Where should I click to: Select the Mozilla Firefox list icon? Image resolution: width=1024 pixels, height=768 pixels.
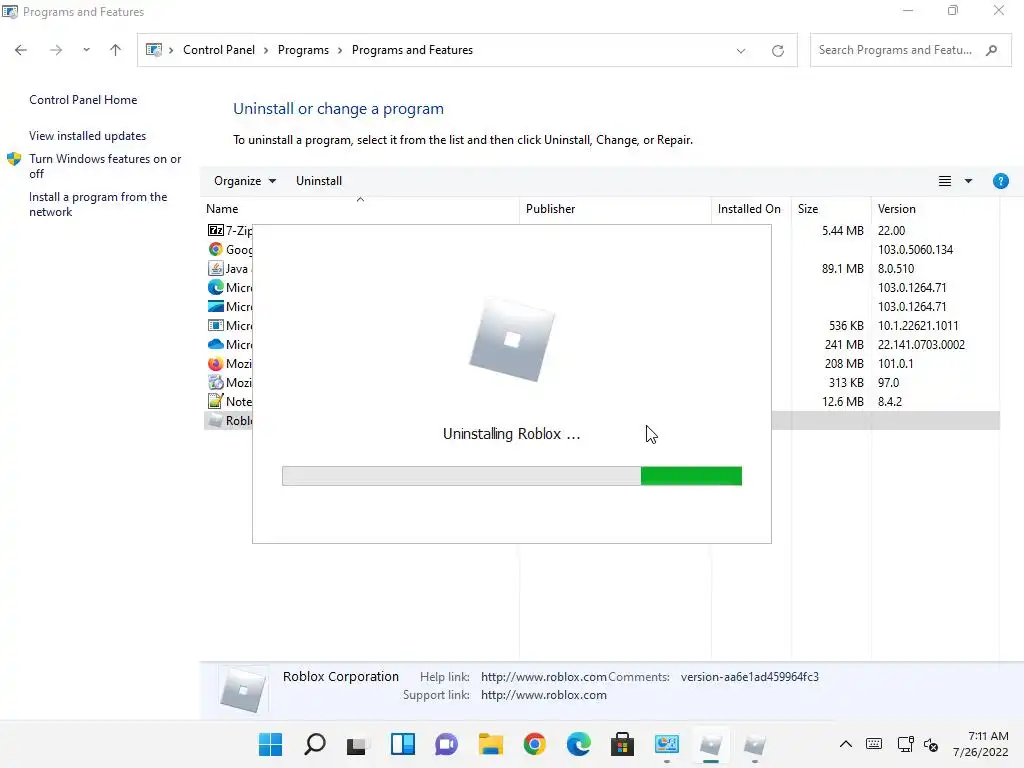(216, 364)
